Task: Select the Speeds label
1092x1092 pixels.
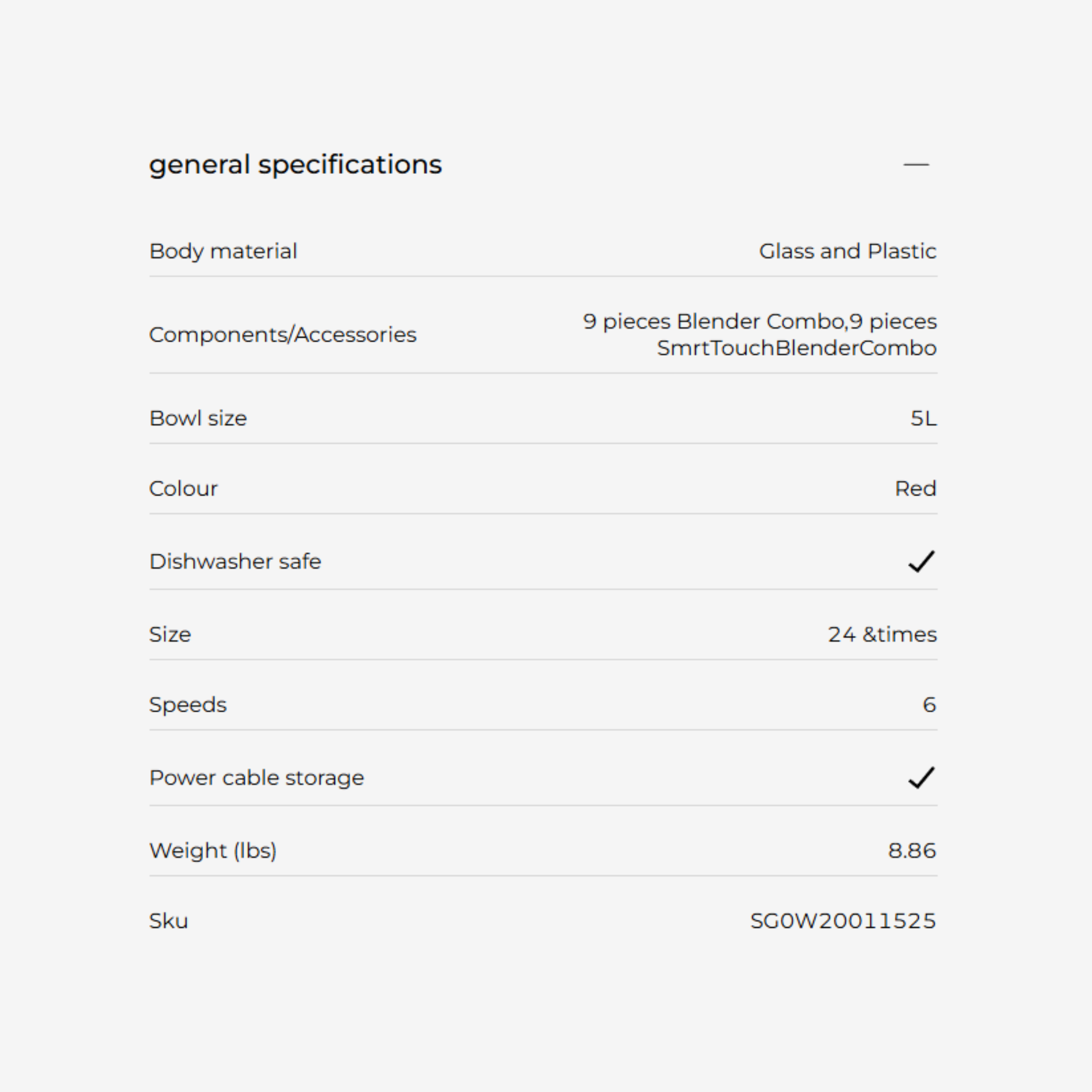Action: (x=188, y=705)
